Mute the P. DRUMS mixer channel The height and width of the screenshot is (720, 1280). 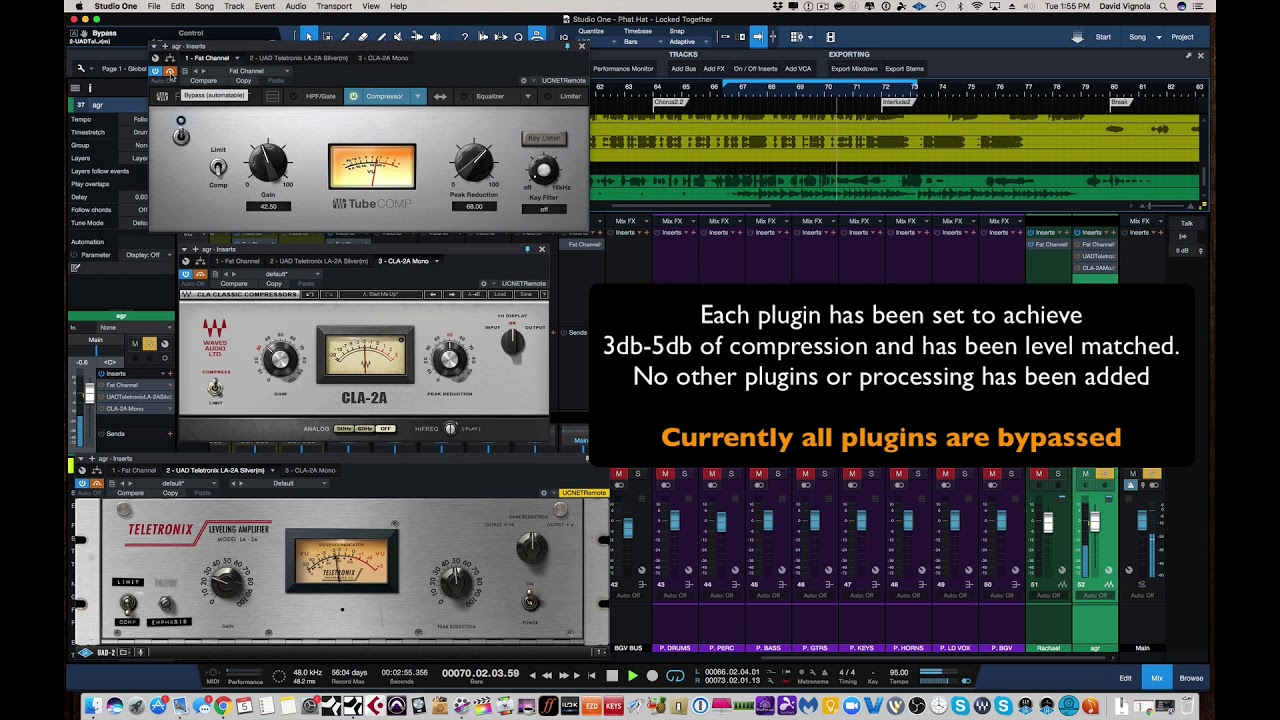click(665, 473)
